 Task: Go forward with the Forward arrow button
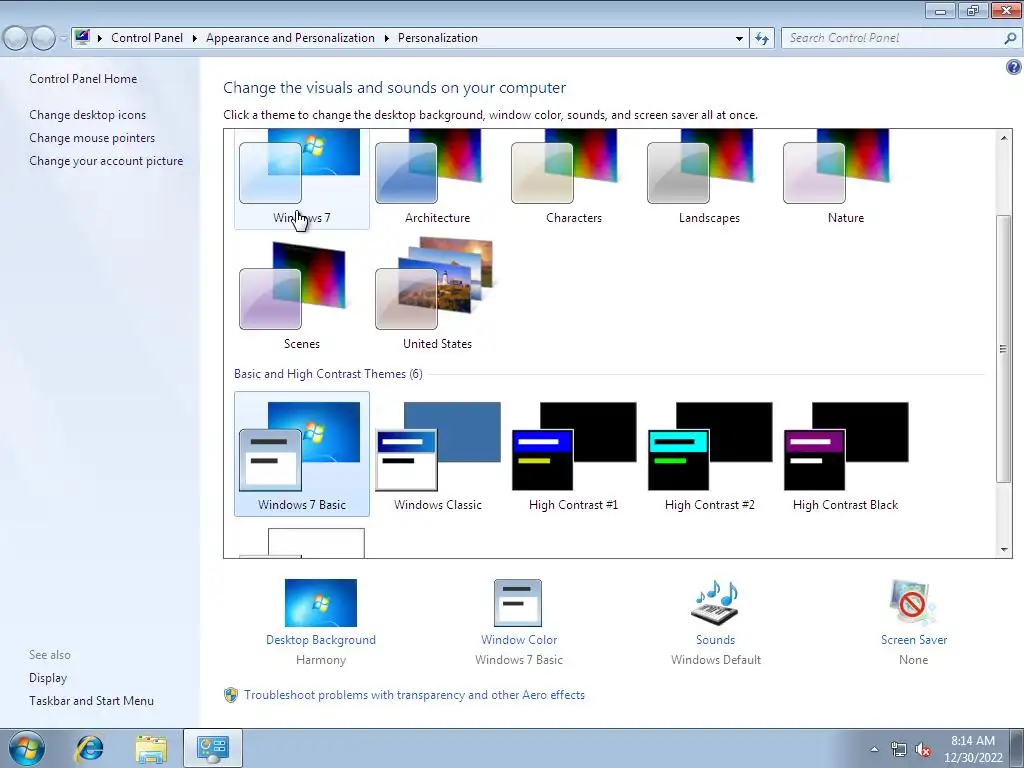pyautogui.click(x=43, y=39)
